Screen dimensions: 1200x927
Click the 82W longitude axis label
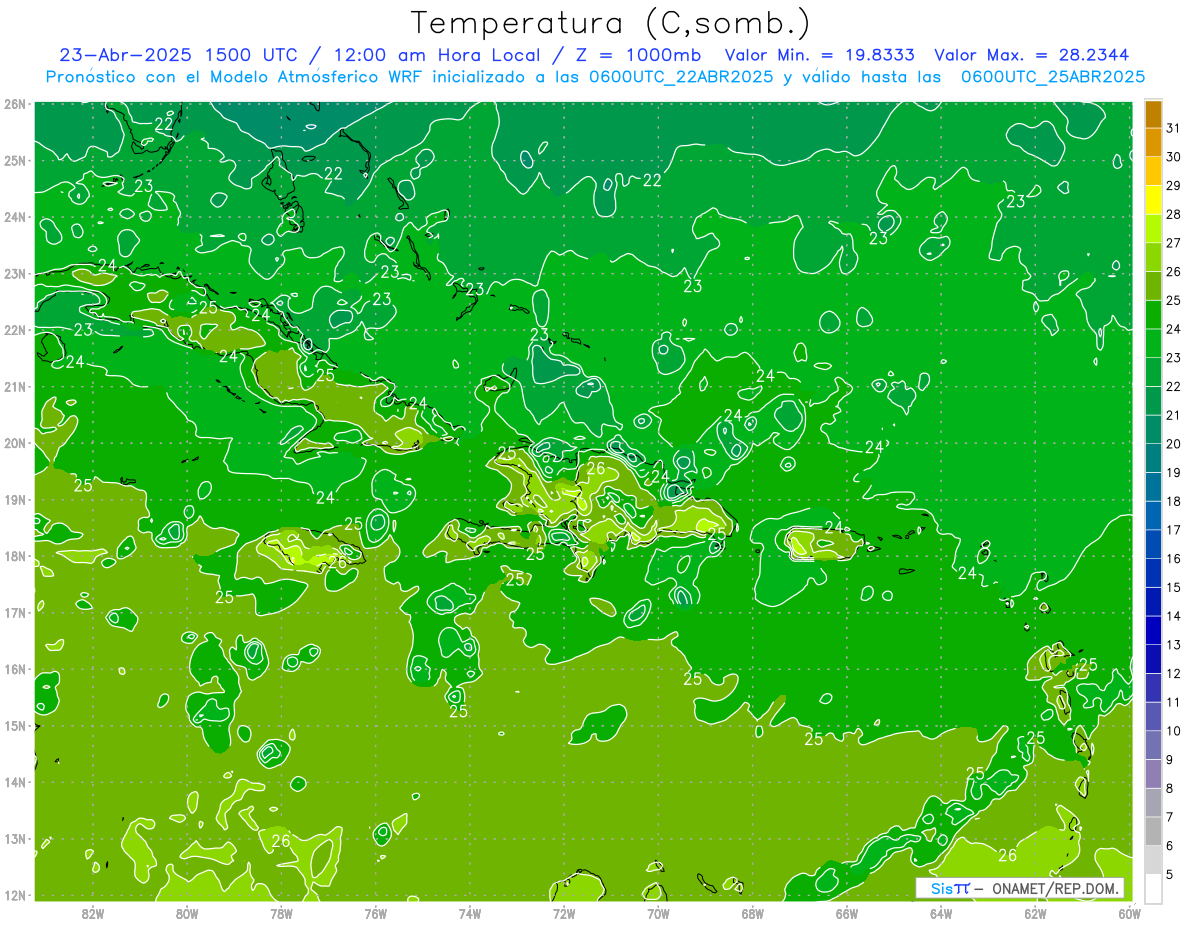pos(92,913)
